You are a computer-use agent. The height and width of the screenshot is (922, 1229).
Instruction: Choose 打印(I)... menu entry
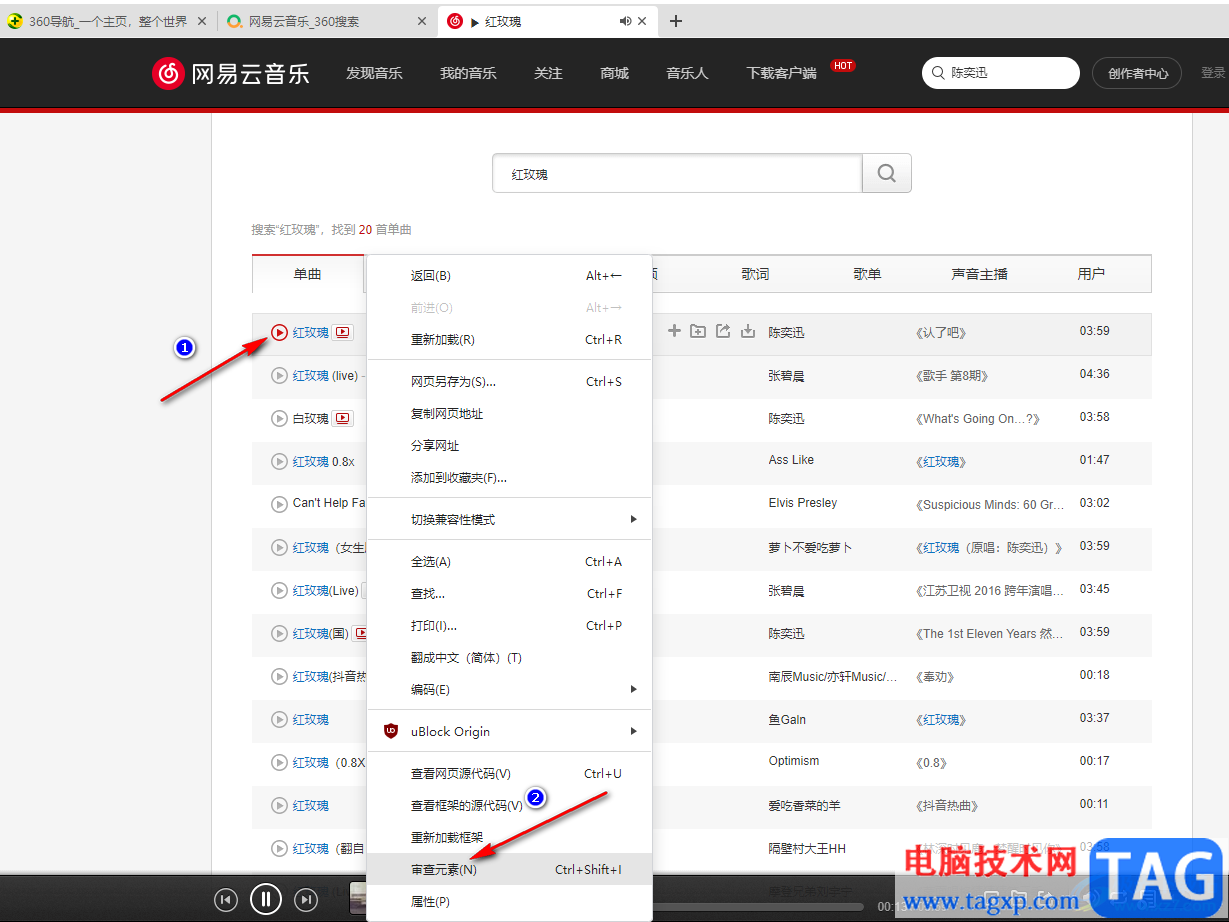[x=510, y=625]
